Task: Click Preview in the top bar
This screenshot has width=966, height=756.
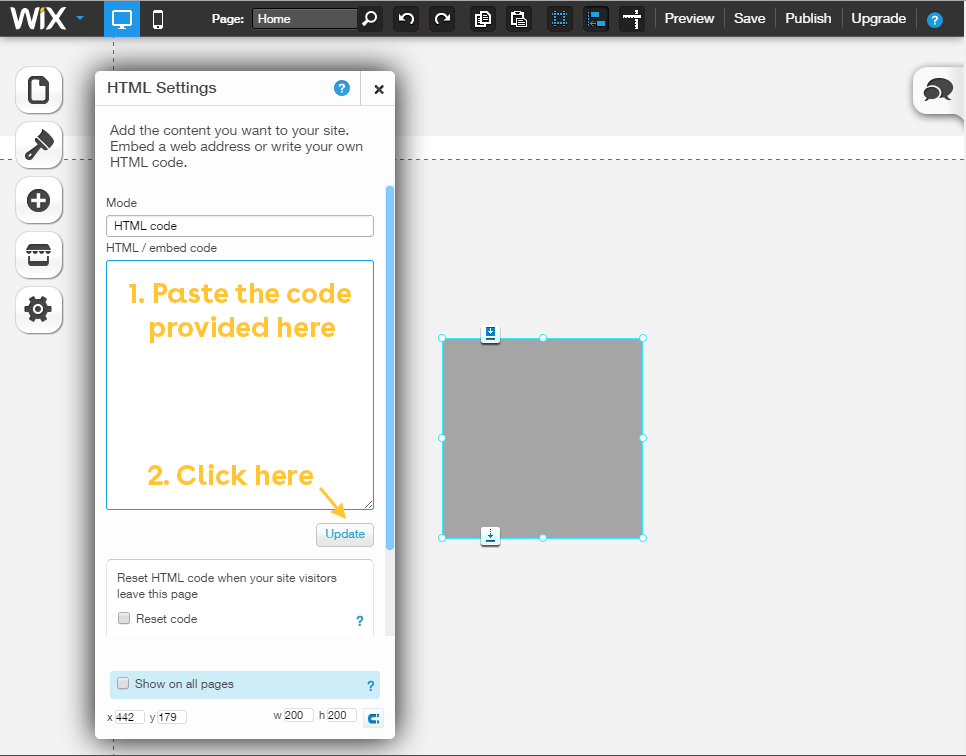Action: click(689, 19)
